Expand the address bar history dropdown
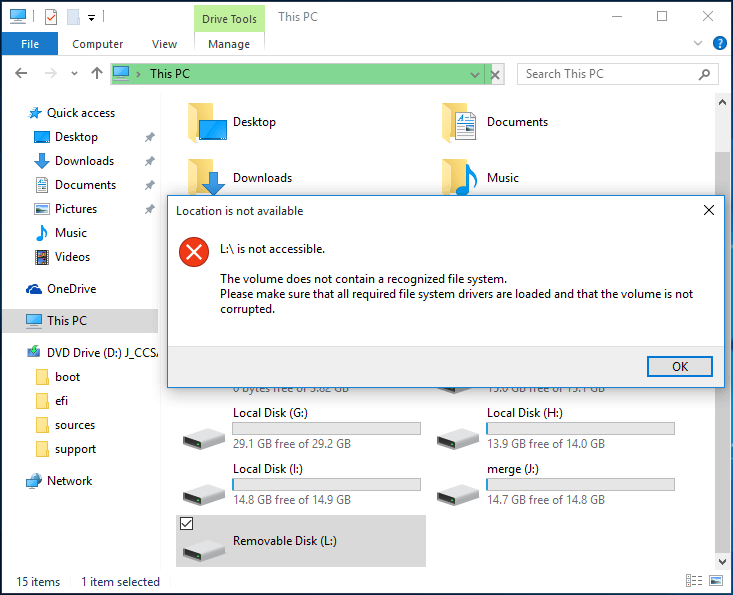The width and height of the screenshot is (733, 595). (475, 74)
